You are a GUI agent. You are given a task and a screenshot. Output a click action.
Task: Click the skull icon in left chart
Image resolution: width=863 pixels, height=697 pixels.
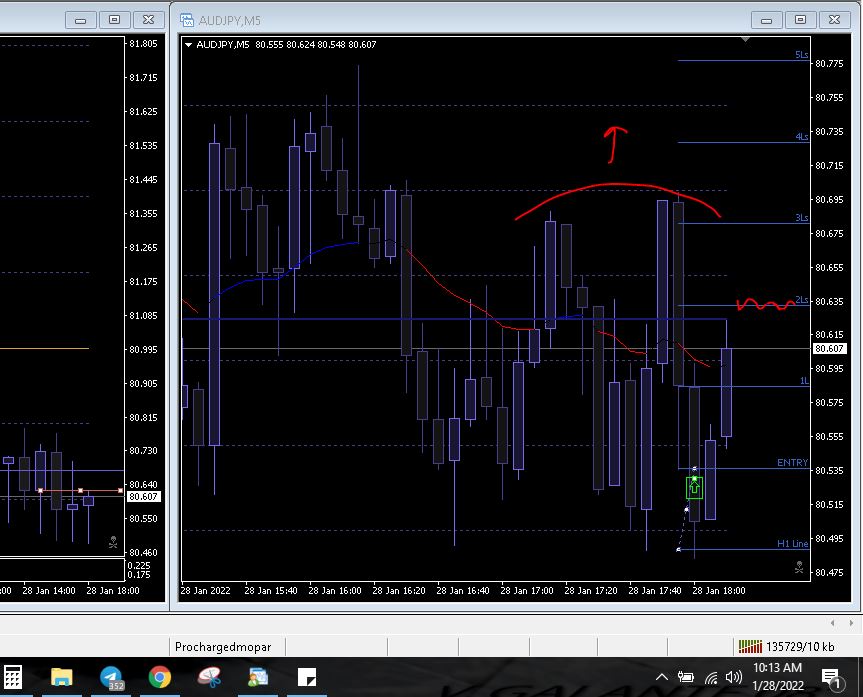[112, 545]
